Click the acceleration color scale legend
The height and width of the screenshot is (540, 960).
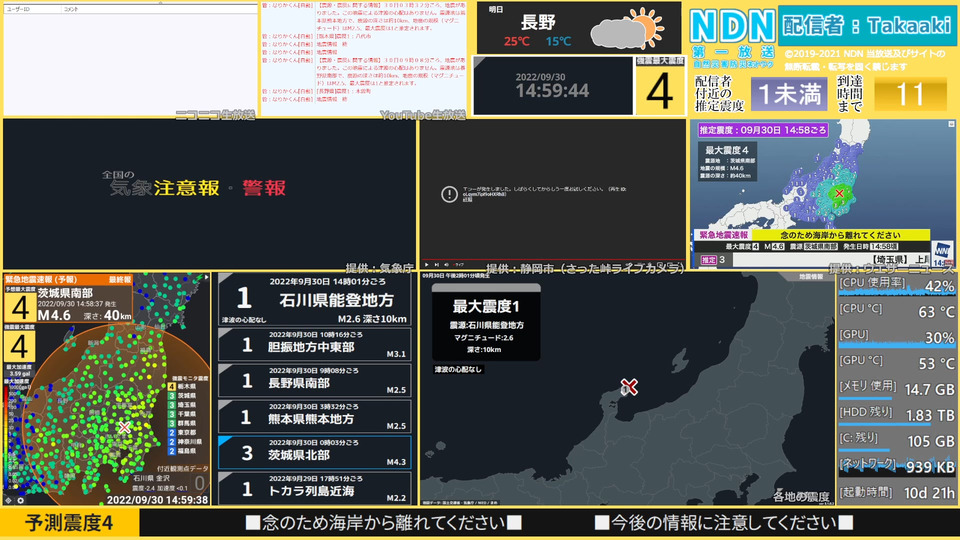(7, 438)
